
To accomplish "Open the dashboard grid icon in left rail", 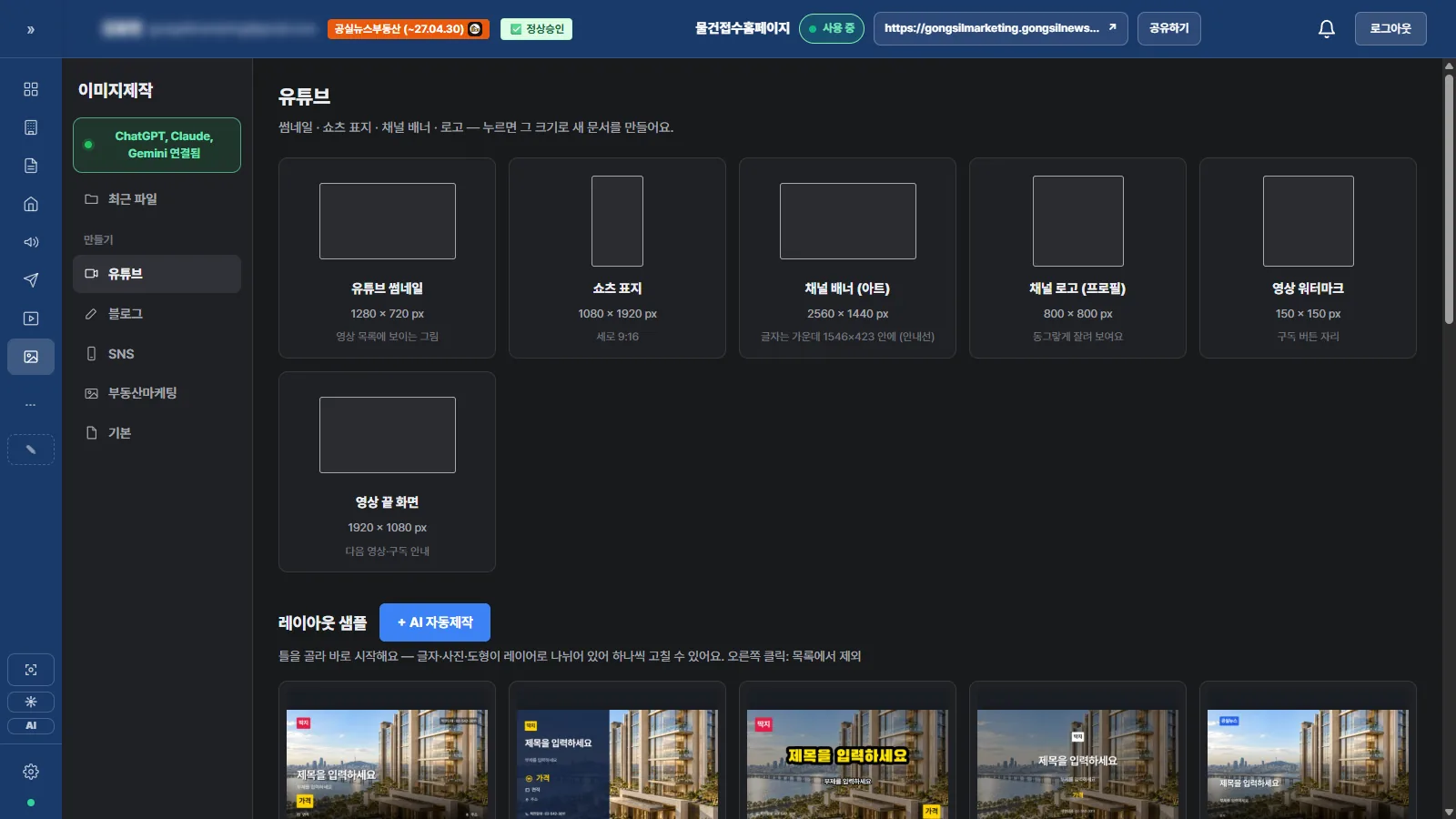I will click(31, 89).
